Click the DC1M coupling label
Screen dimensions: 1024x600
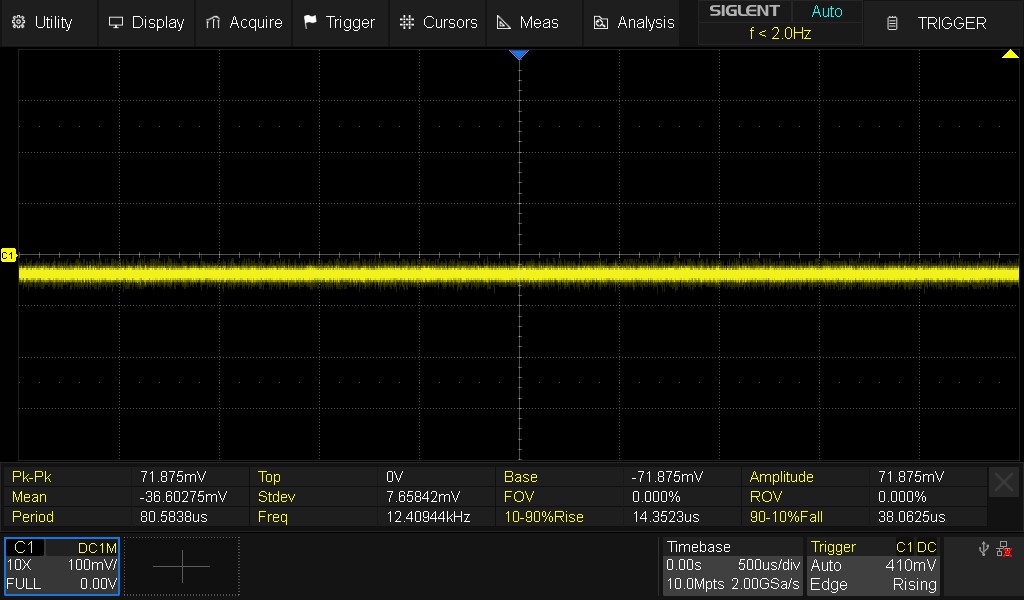coord(97,548)
